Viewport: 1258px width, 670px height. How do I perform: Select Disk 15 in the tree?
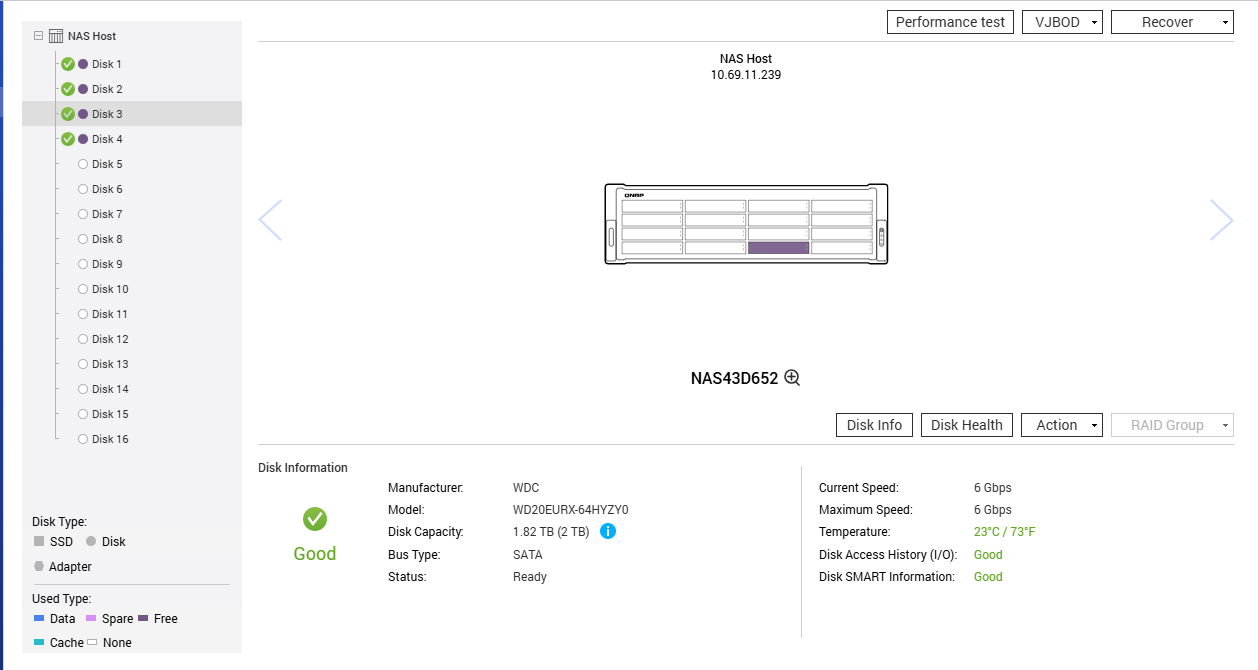tap(110, 414)
